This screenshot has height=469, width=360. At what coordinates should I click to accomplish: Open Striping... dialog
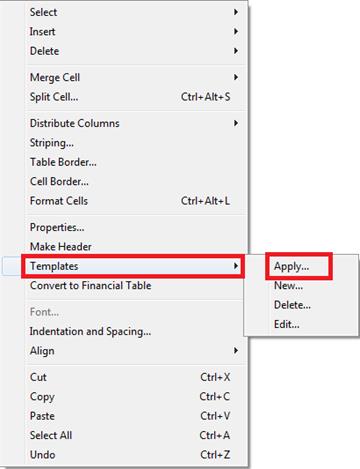133,143
